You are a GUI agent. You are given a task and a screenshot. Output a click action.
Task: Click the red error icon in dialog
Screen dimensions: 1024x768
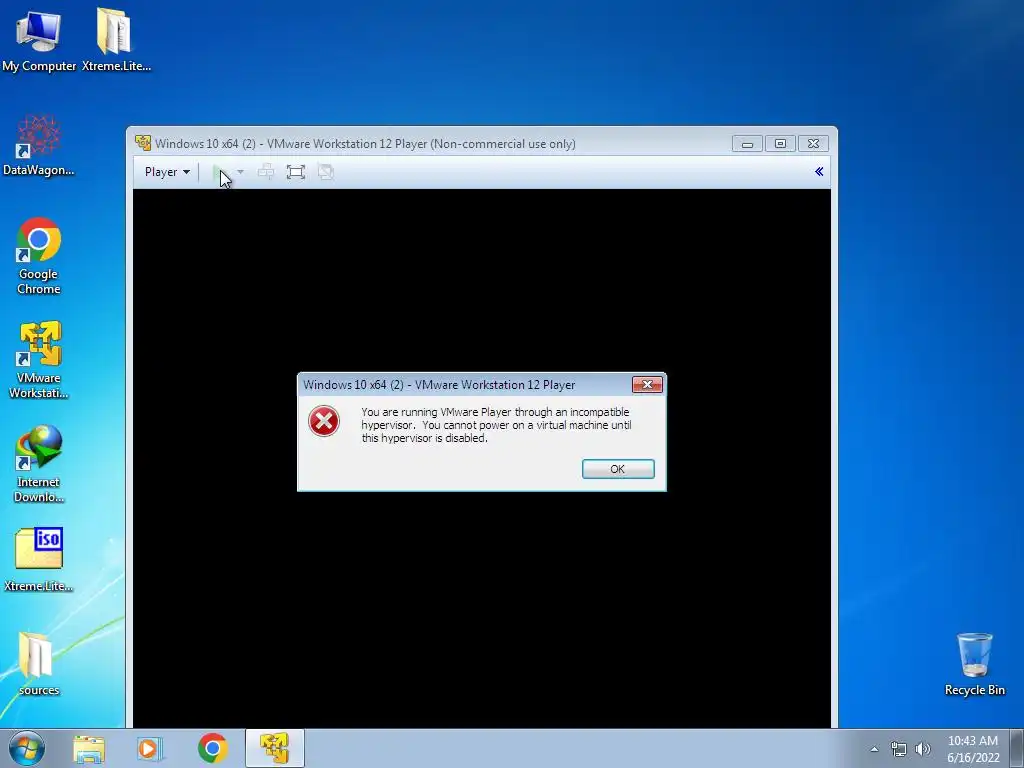(324, 421)
